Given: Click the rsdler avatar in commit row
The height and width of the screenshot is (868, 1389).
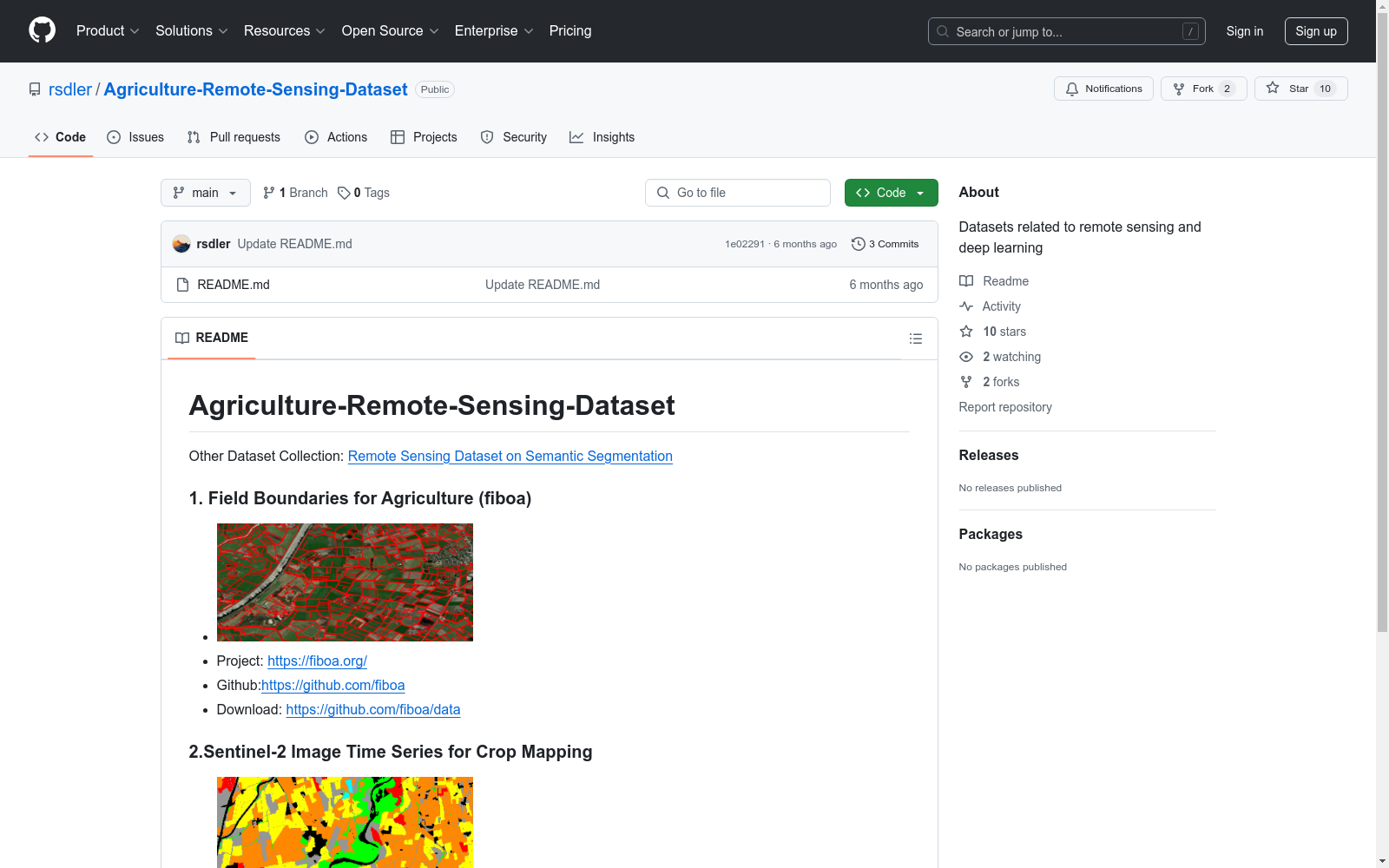Looking at the screenshot, I should click(181, 244).
